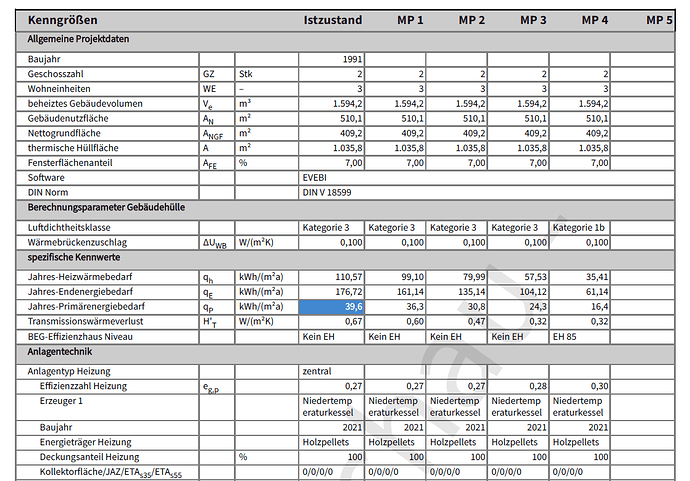The height and width of the screenshot is (481, 690).
Task: Click the highlighted 39,6 primary energy cell
Action: [x=332, y=305]
